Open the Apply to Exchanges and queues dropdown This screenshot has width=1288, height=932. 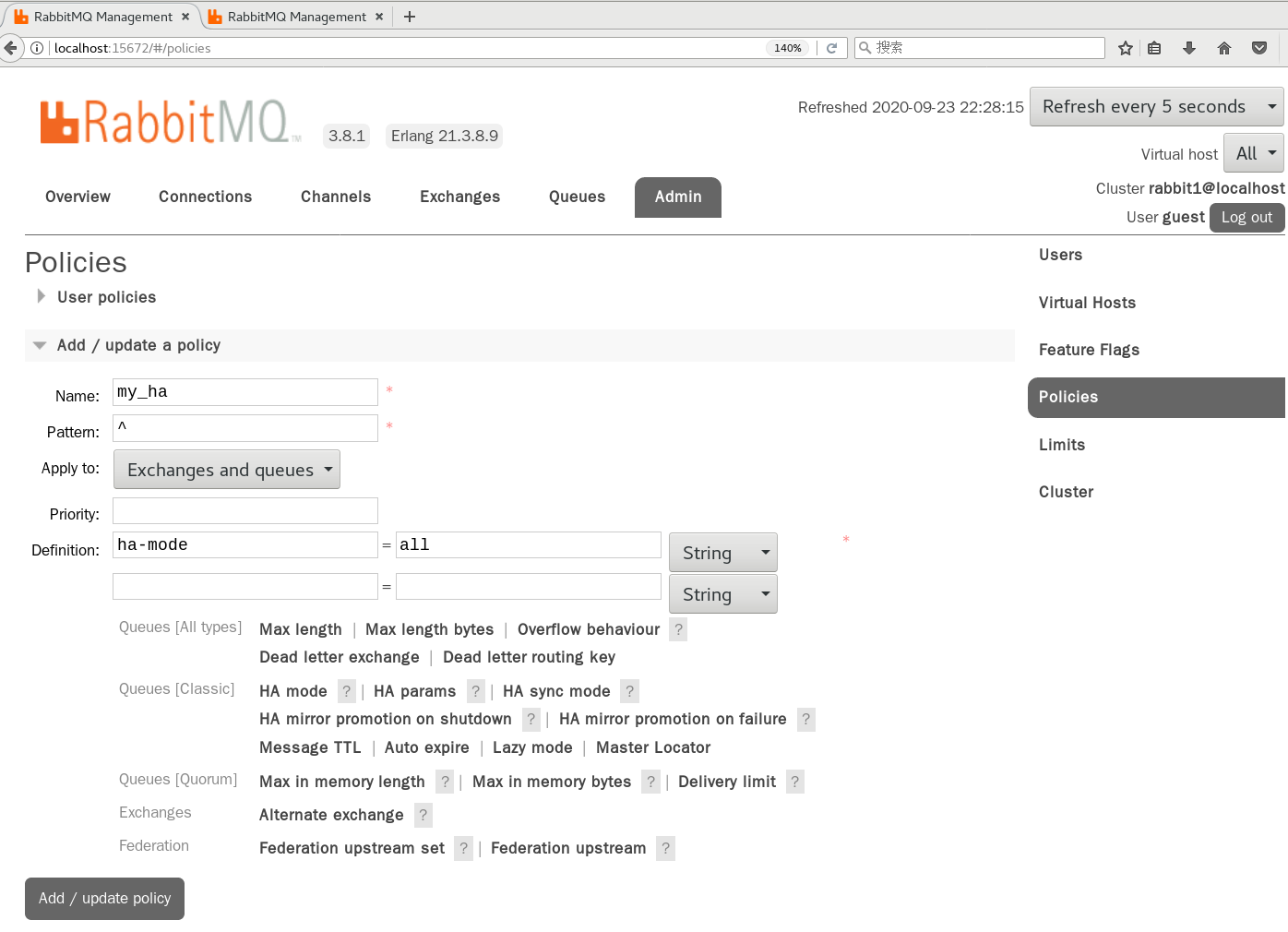click(x=227, y=470)
